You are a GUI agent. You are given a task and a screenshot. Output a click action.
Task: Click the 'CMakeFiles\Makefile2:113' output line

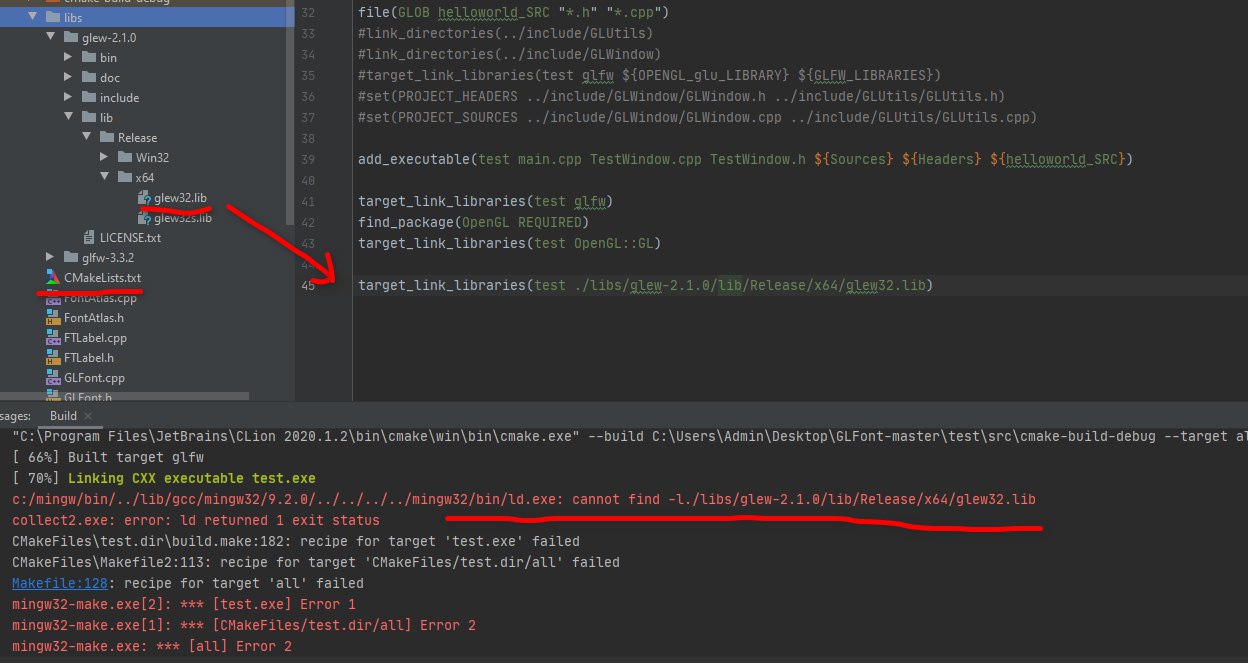[316, 562]
